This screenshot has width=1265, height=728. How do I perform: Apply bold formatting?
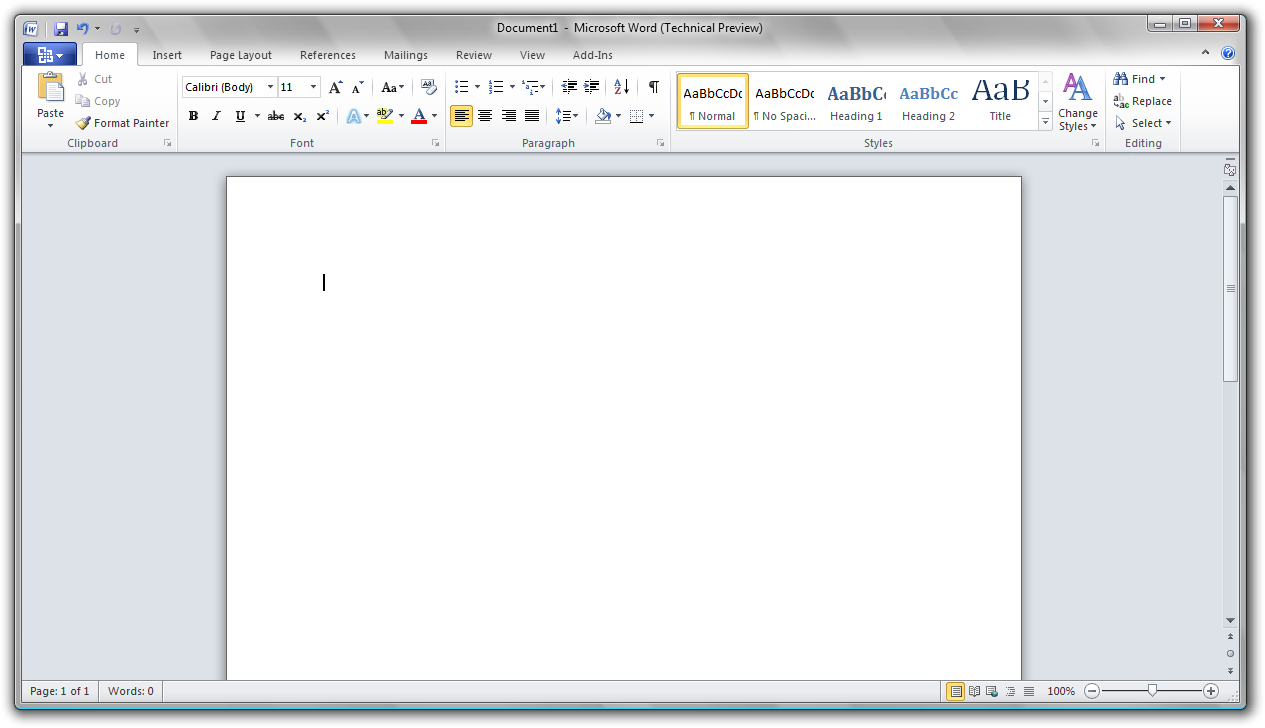click(x=193, y=115)
